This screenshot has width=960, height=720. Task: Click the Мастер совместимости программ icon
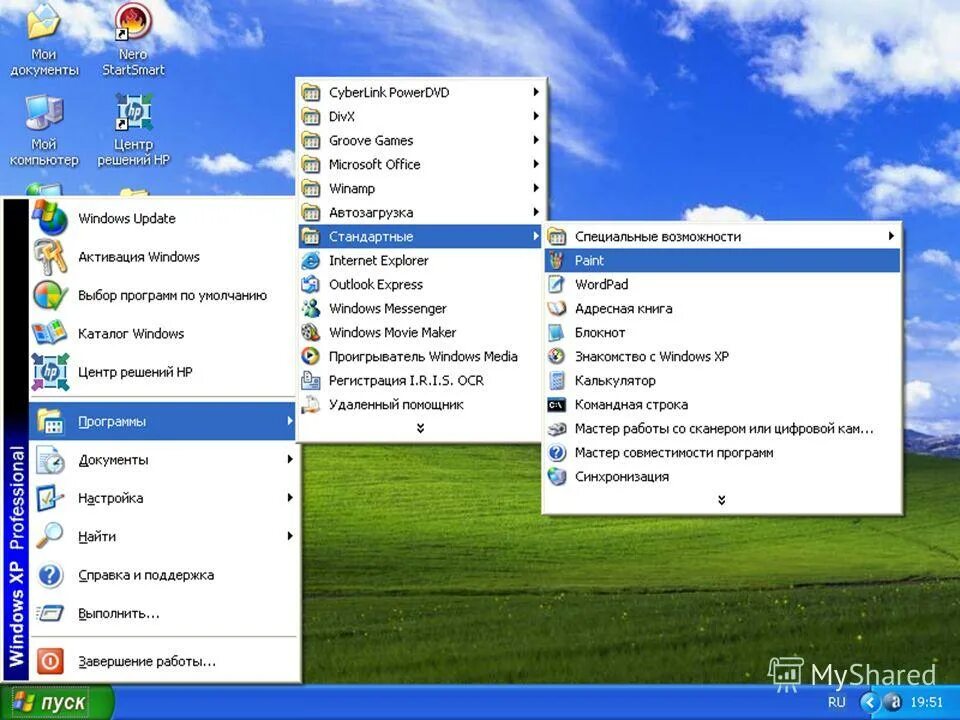click(x=557, y=452)
